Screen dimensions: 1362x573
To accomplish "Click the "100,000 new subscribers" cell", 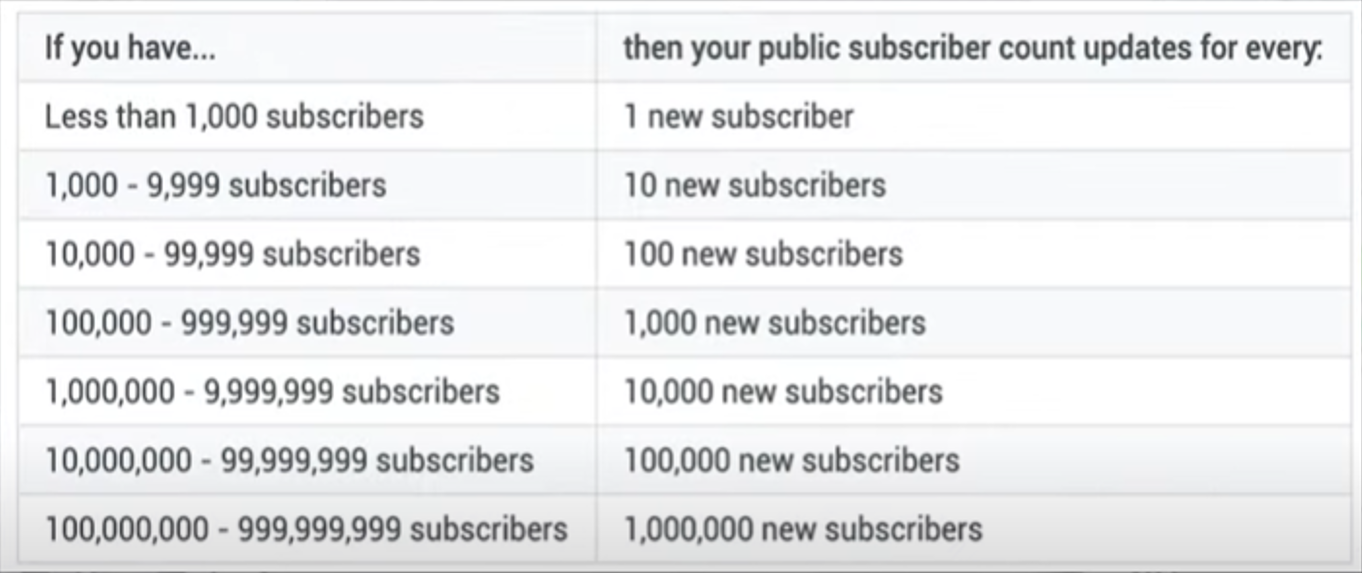I will click(x=792, y=460).
